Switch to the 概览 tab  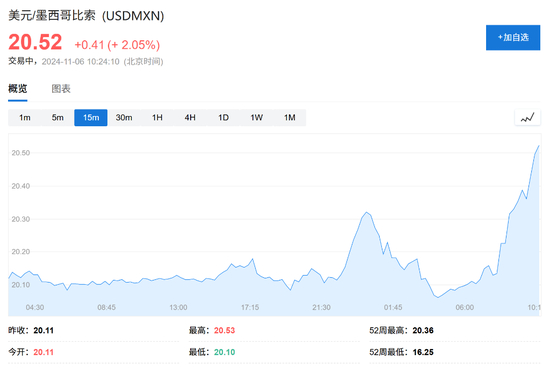[x=18, y=89]
